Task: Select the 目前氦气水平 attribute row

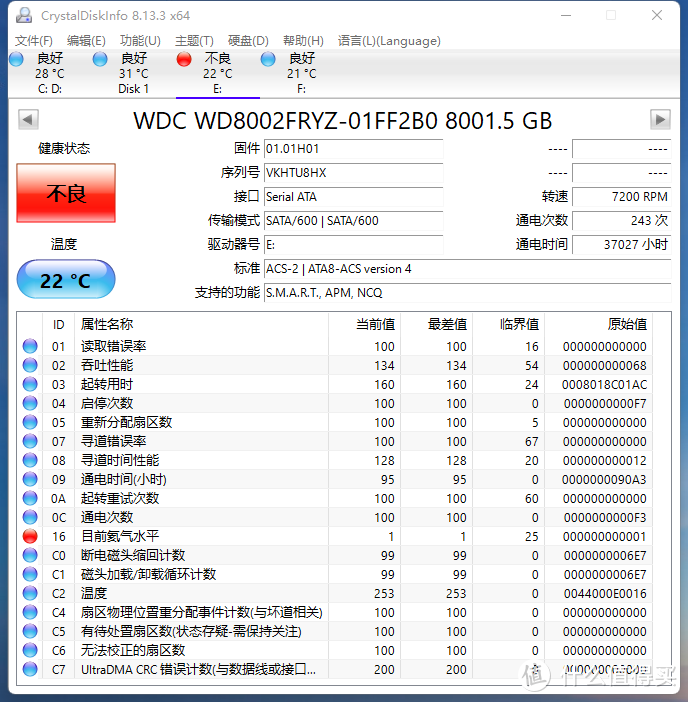Action: pyautogui.click(x=335, y=536)
